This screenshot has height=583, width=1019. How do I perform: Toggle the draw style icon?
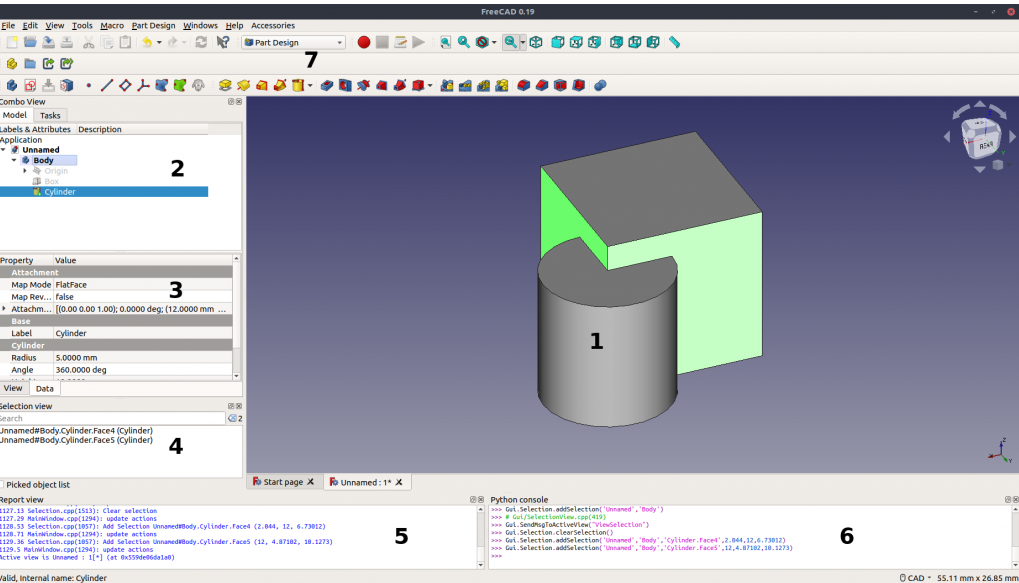(482, 42)
